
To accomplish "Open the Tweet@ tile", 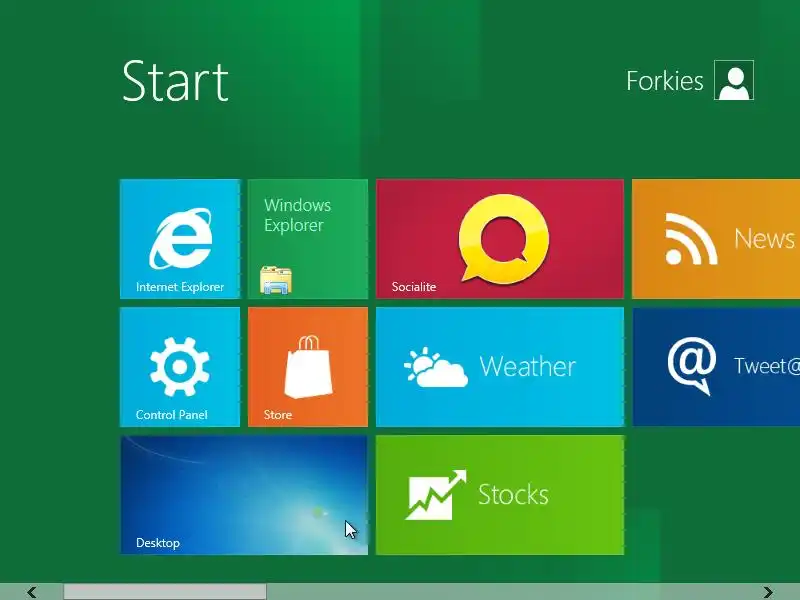I will coord(716,367).
